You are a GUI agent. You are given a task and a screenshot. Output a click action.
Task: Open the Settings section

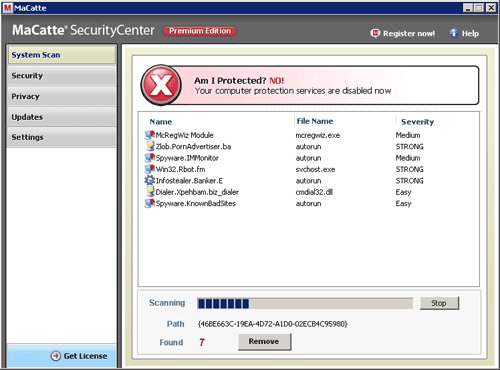62,137
